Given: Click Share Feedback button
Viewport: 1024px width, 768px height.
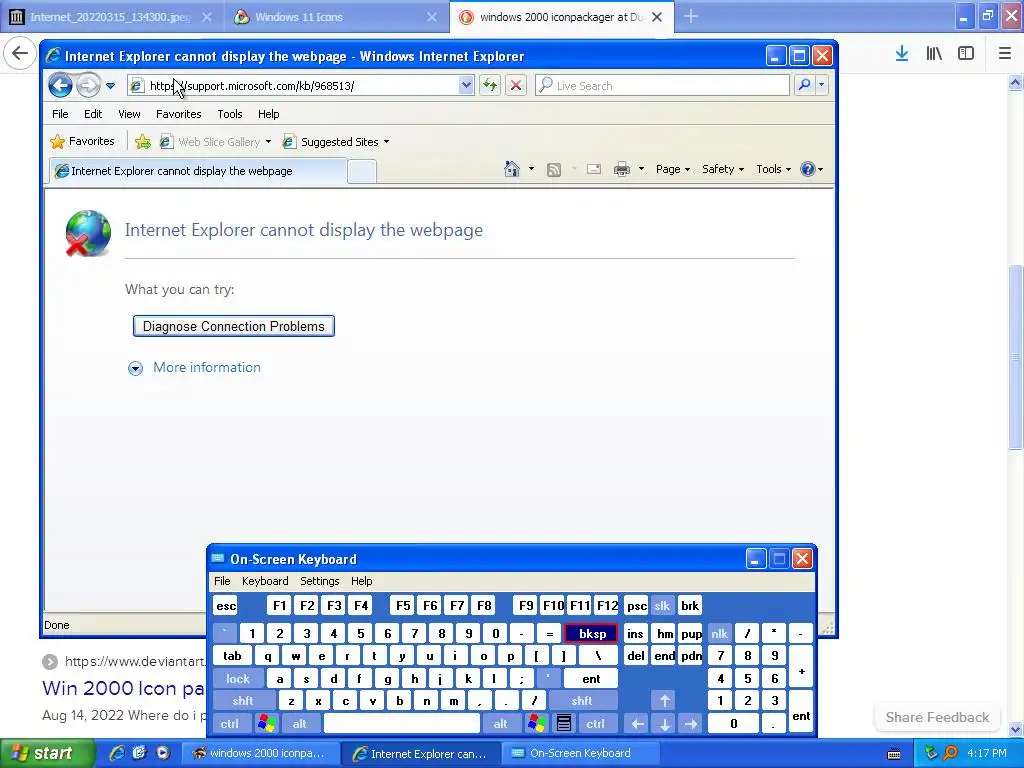Looking at the screenshot, I should (937, 717).
